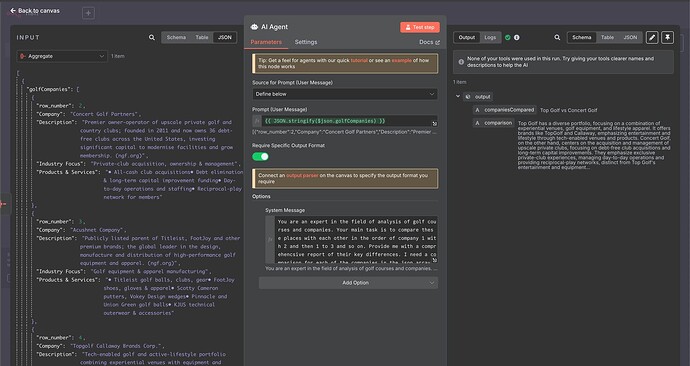Collapse the output tree item
This screenshot has width=690, height=366.
458,96
